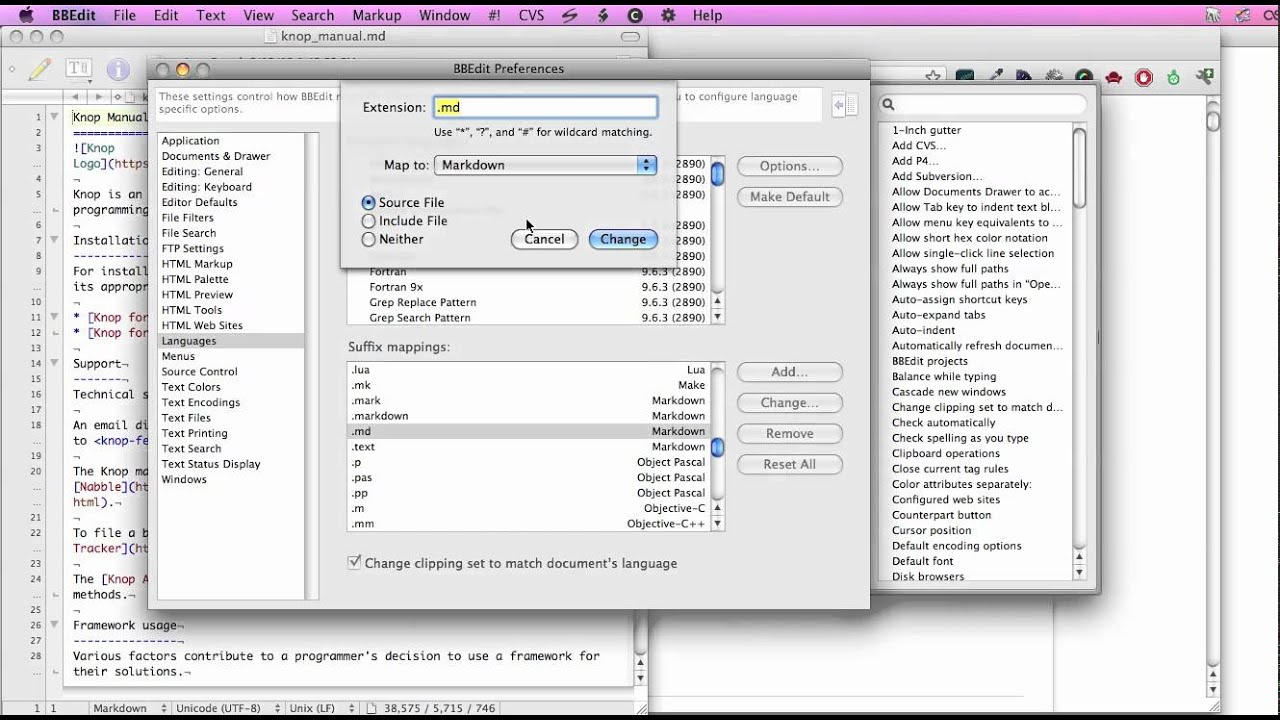The image size is (1280, 720).
Task: Open the Edit menu
Action: click(x=166, y=15)
